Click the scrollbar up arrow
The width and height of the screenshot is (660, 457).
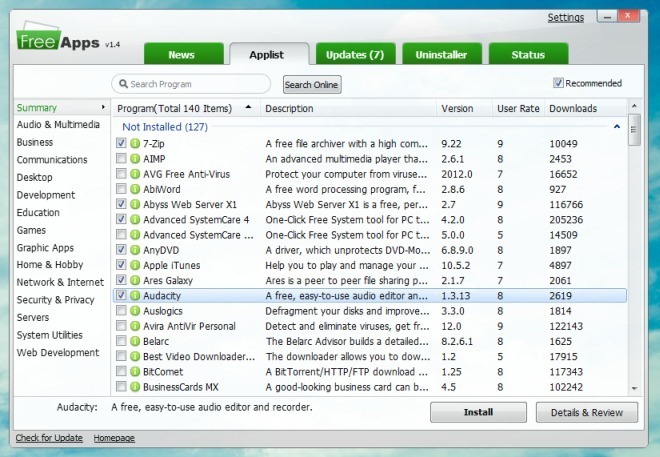634,106
